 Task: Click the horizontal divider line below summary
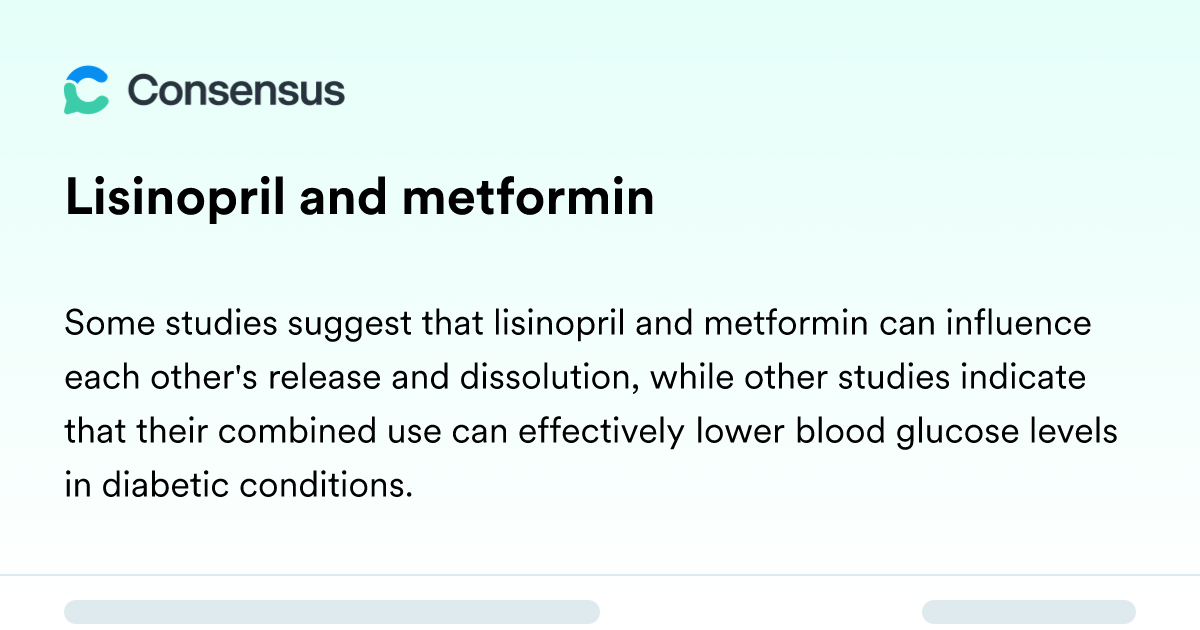[x=600, y=575]
